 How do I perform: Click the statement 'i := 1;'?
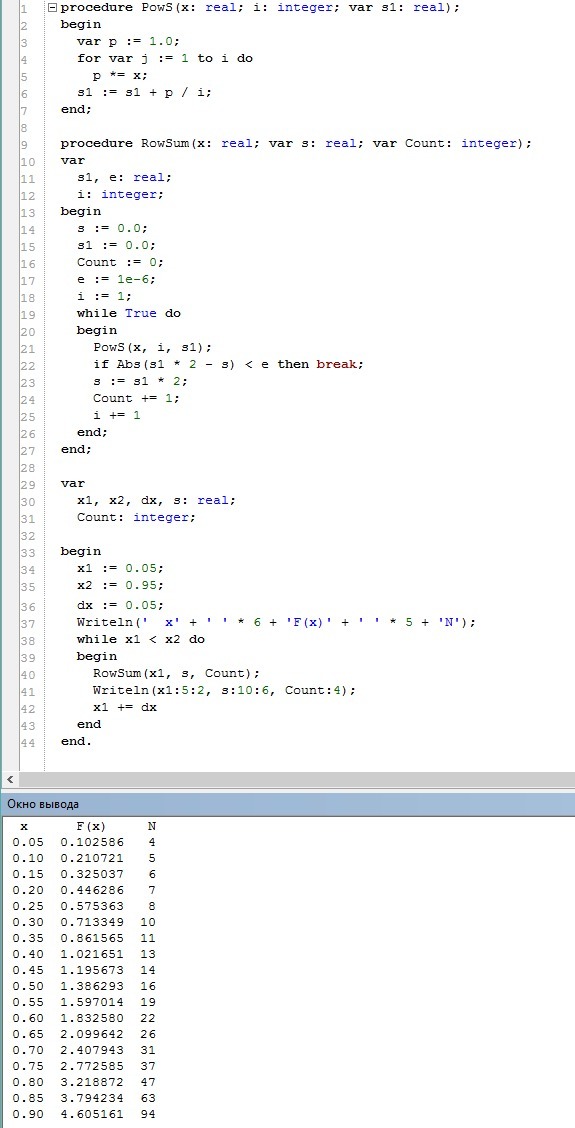point(105,296)
